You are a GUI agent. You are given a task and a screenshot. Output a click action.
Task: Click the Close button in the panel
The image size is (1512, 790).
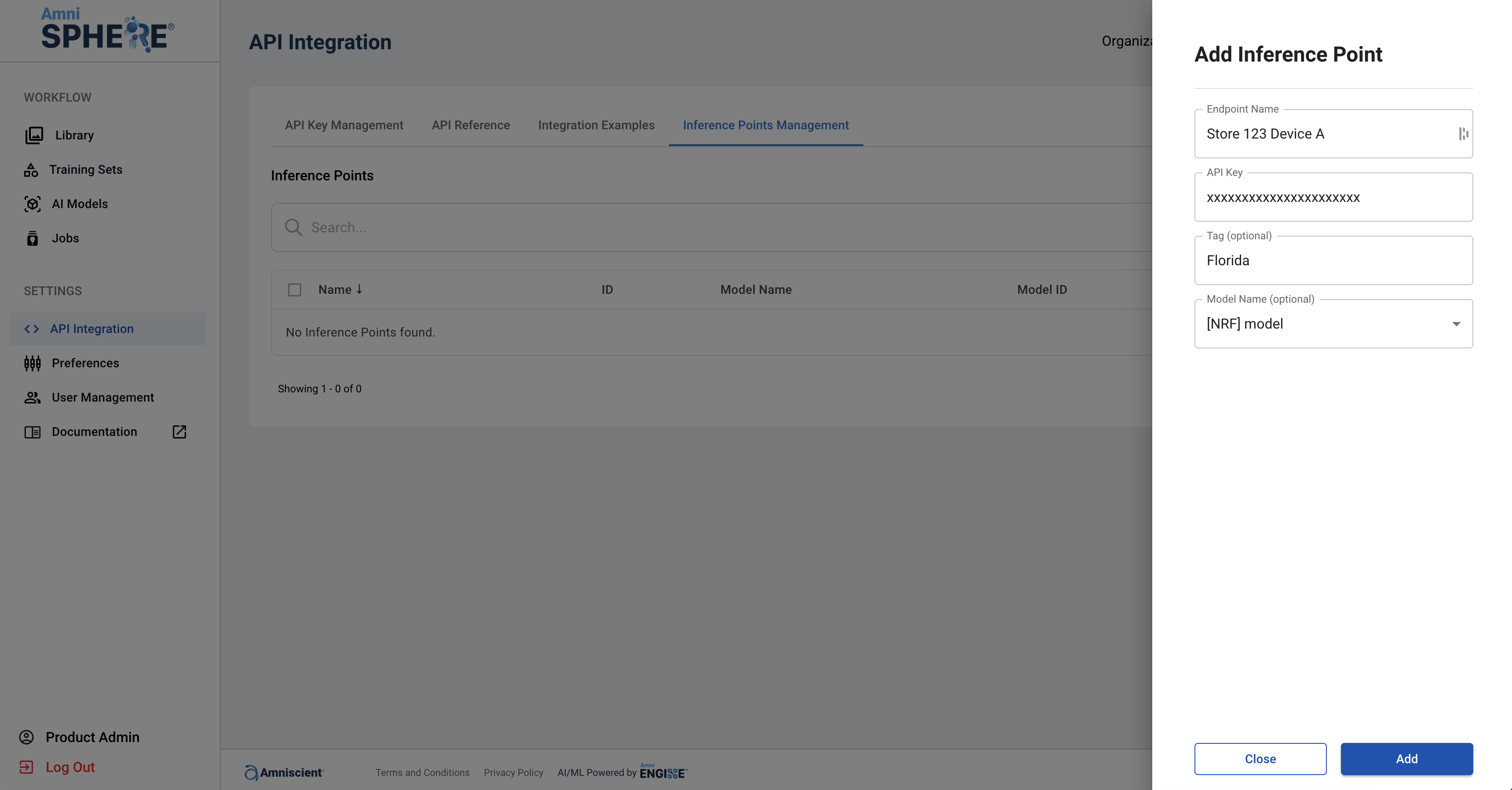tap(1260, 759)
